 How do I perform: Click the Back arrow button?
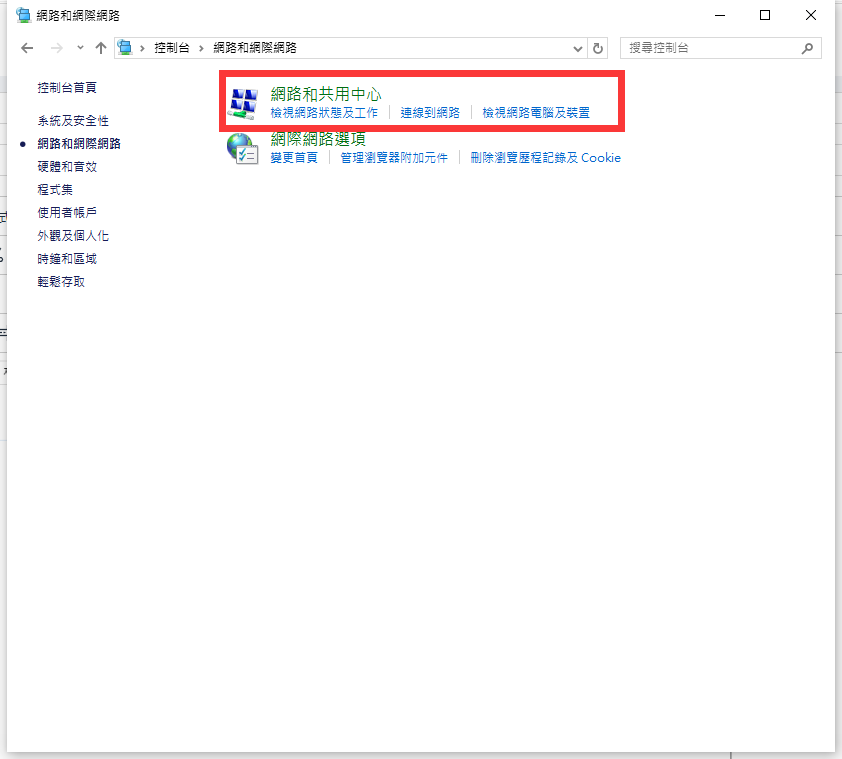click(27, 48)
